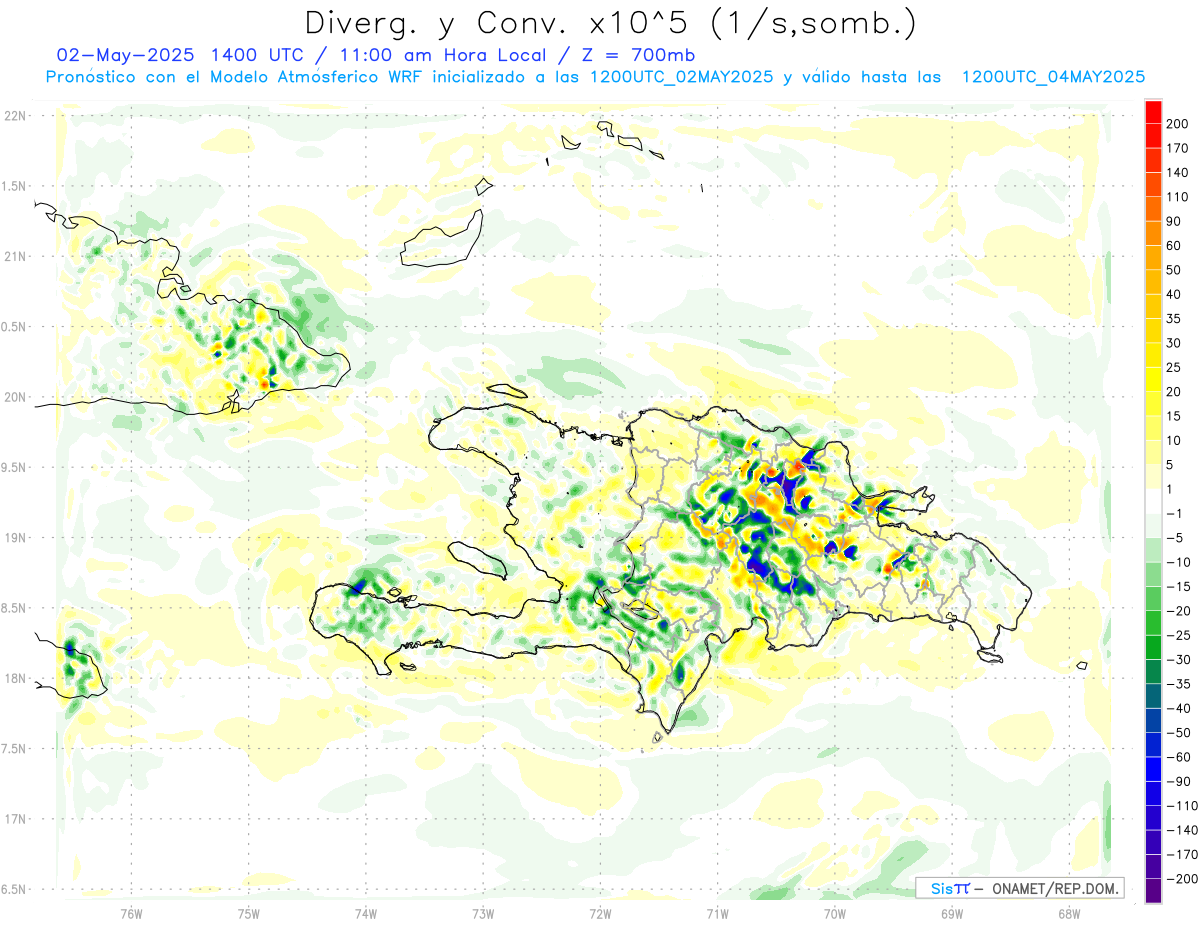The height and width of the screenshot is (927, 1200).
Task: Click the color scale value "-1"
Action: point(1174,513)
